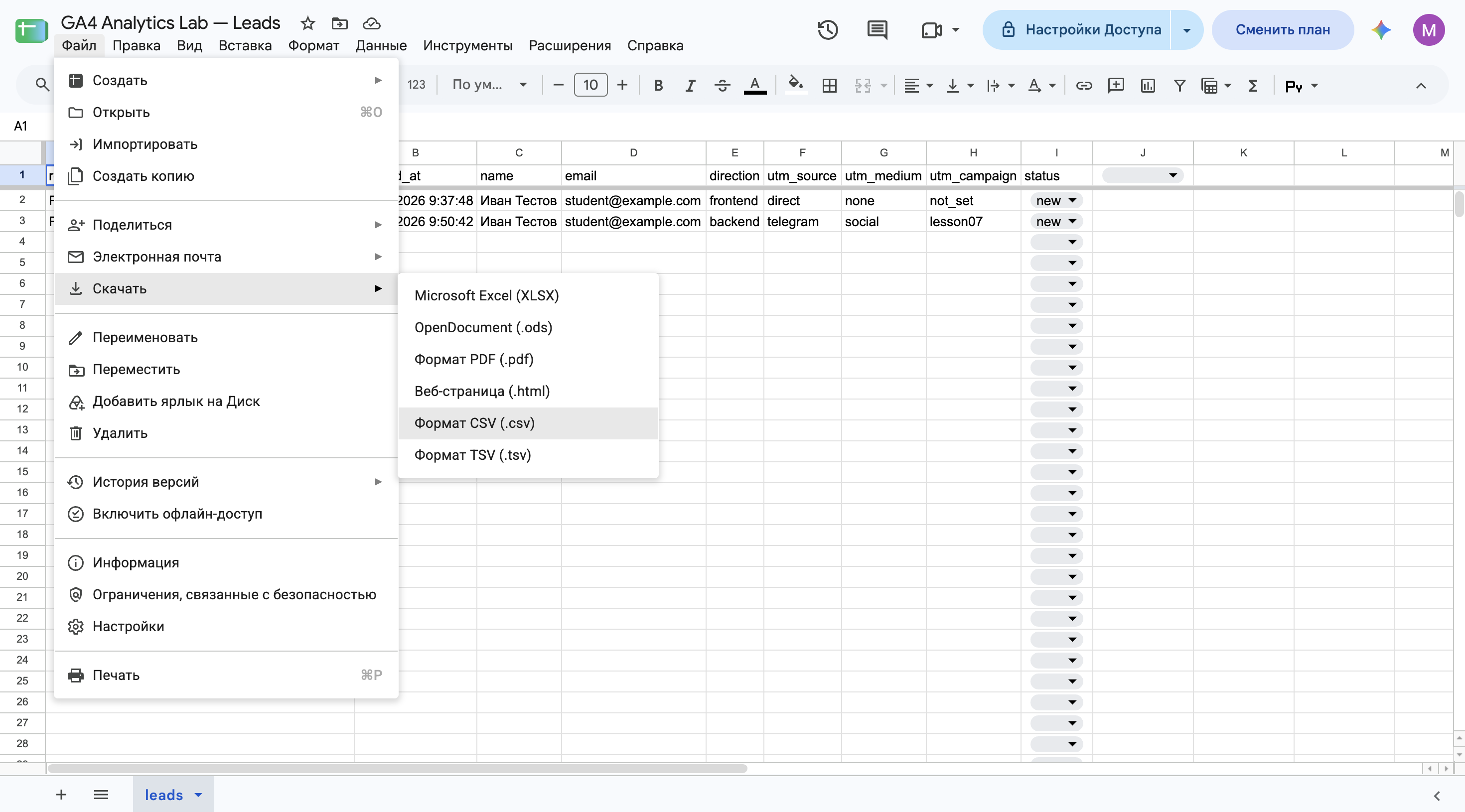Open the all sheets list icon
Screen dimensions: 1465x812
click(x=101, y=795)
